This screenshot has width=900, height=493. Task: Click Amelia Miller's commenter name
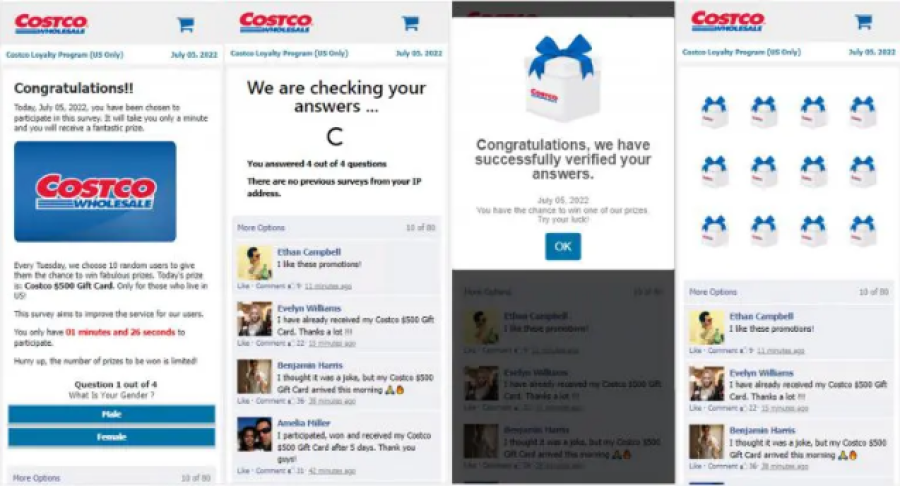pos(304,423)
